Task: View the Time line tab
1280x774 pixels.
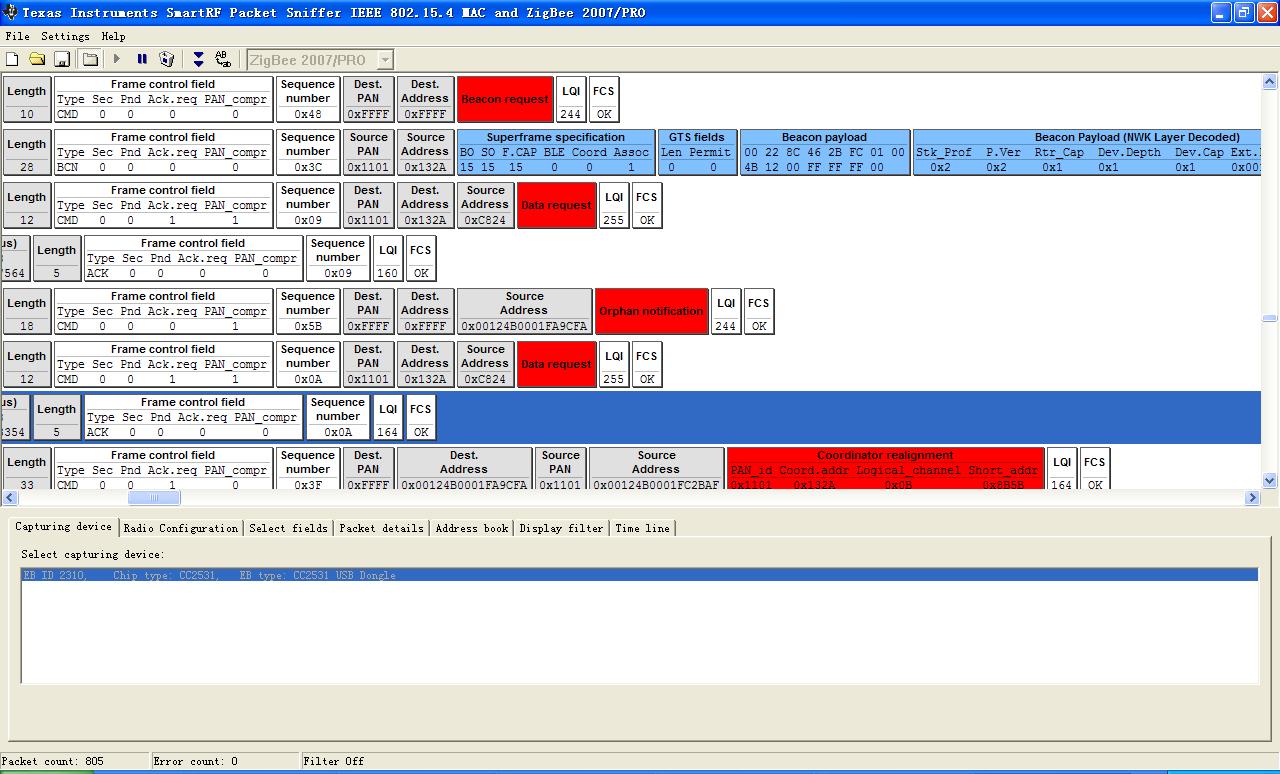Action: (643, 528)
